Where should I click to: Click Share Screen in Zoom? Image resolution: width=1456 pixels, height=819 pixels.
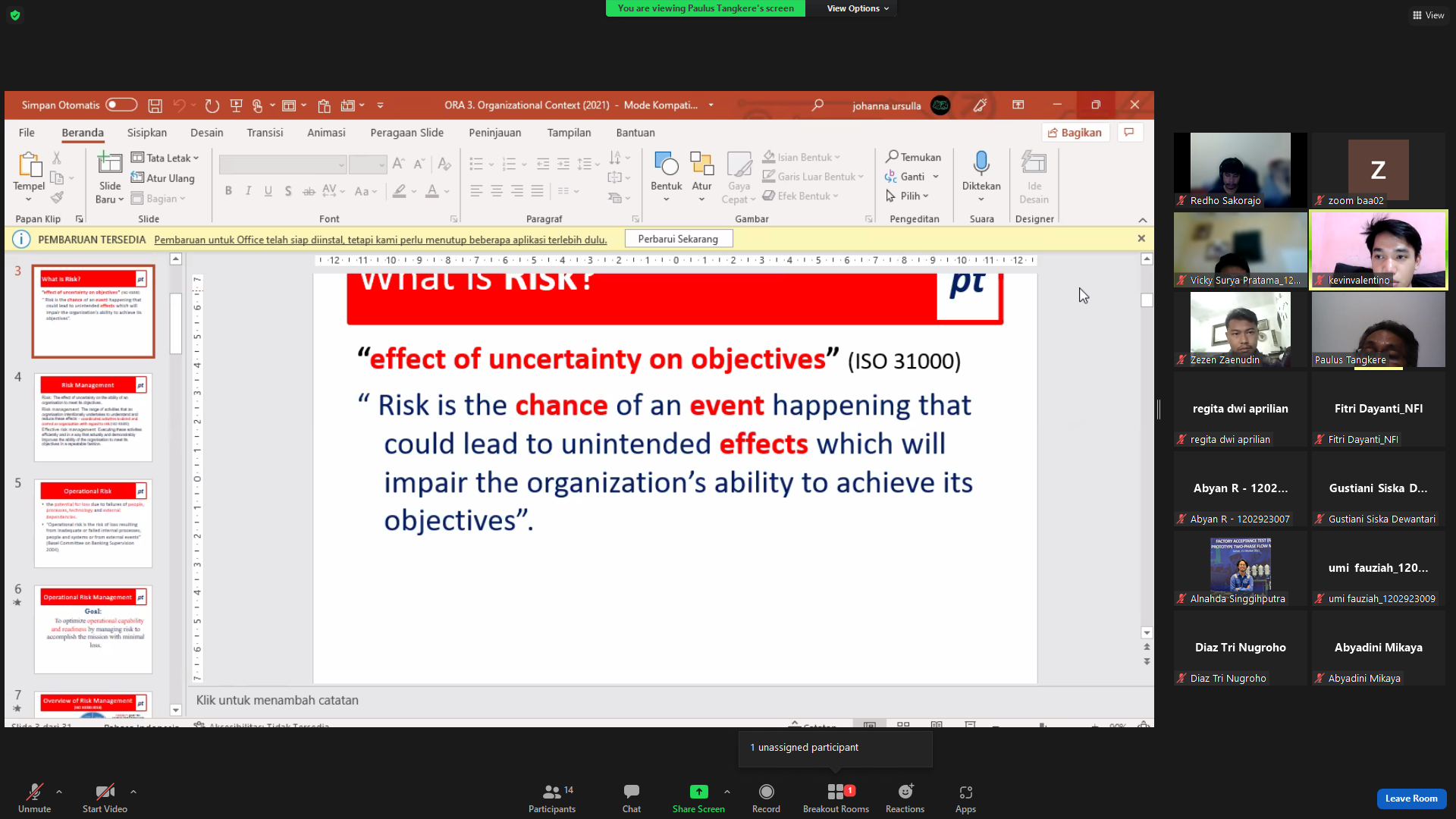coord(698,799)
